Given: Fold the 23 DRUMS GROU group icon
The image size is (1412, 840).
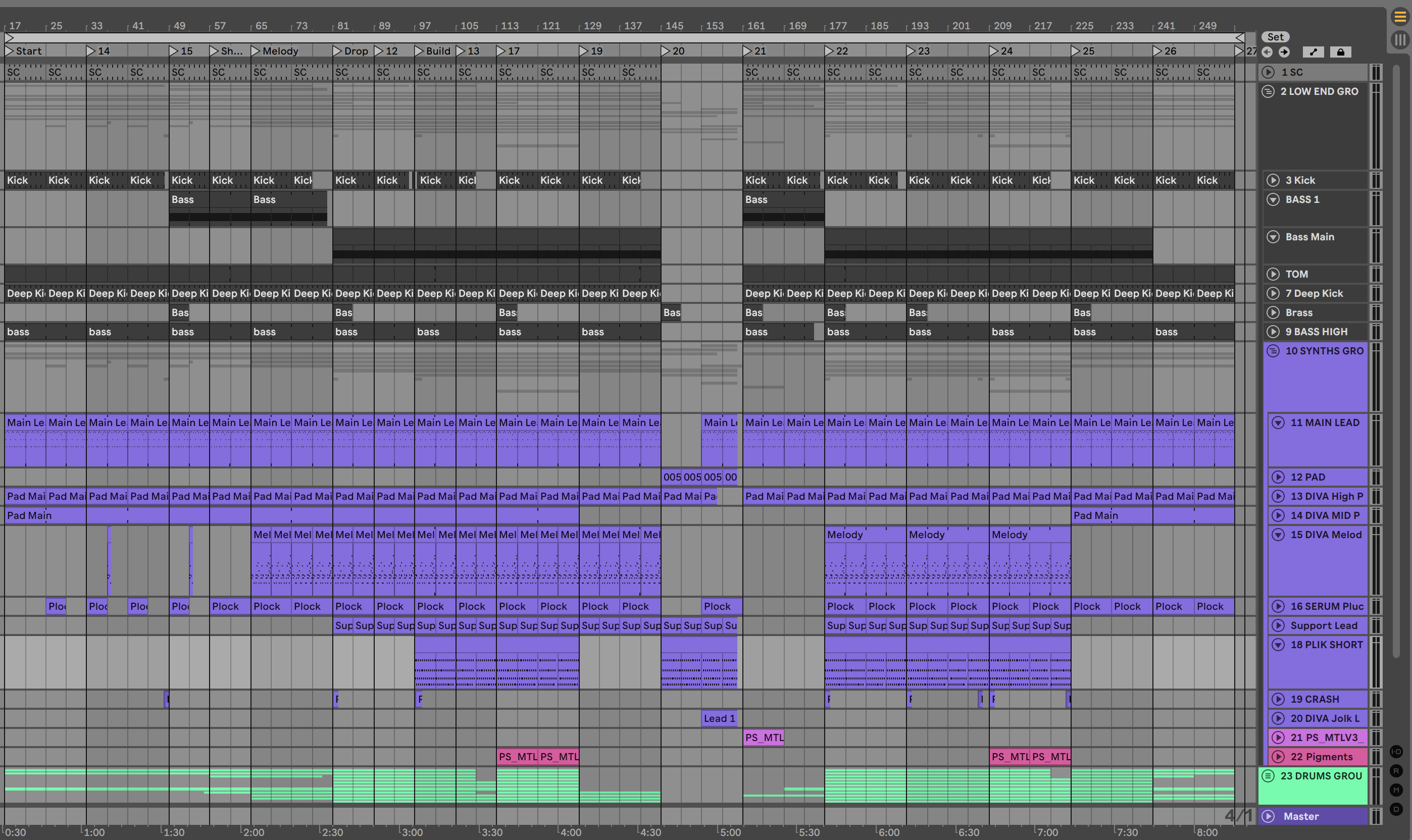Looking at the screenshot, I should [1268, 775].
